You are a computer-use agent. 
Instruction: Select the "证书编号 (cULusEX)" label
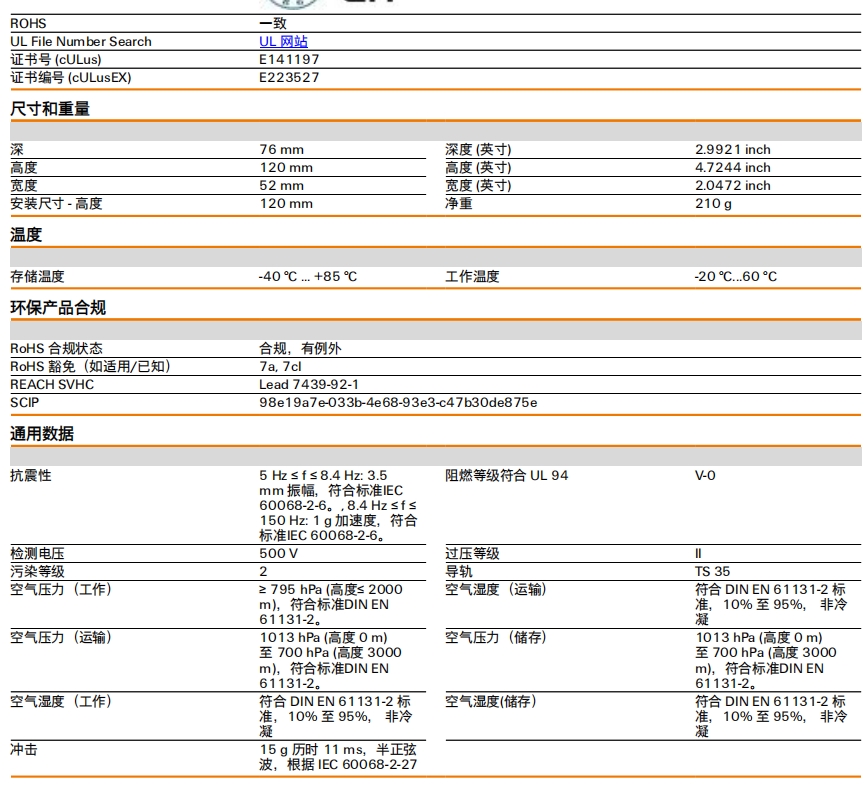[71, 78]
